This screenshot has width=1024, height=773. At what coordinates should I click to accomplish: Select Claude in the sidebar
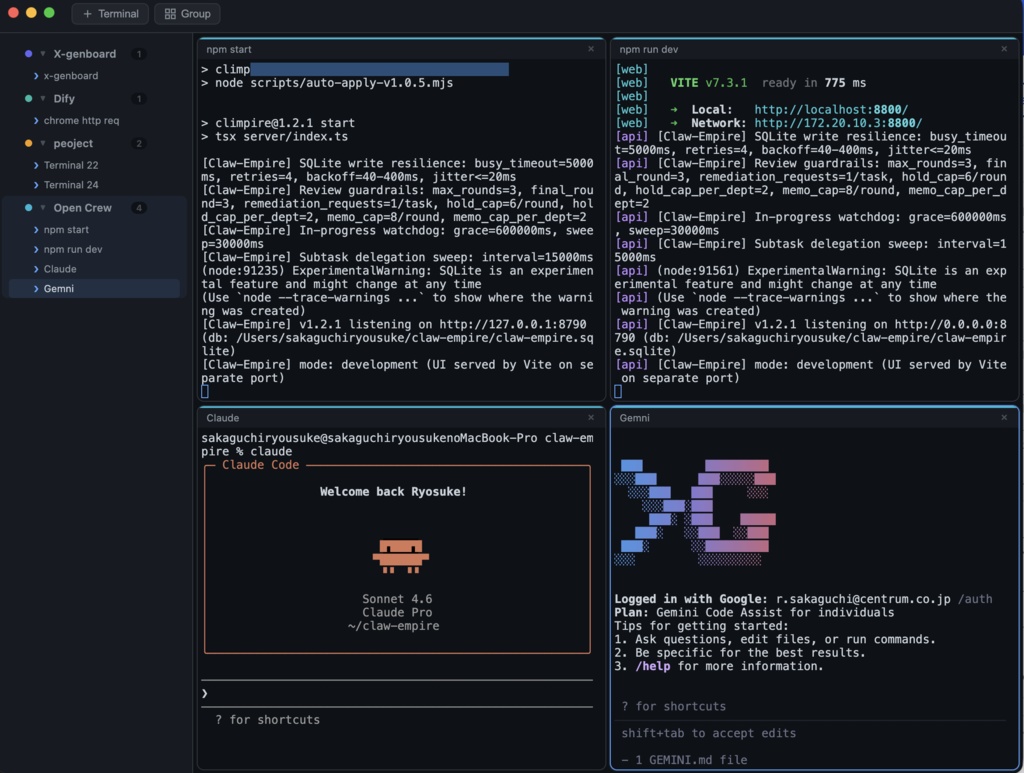[95, 269]
